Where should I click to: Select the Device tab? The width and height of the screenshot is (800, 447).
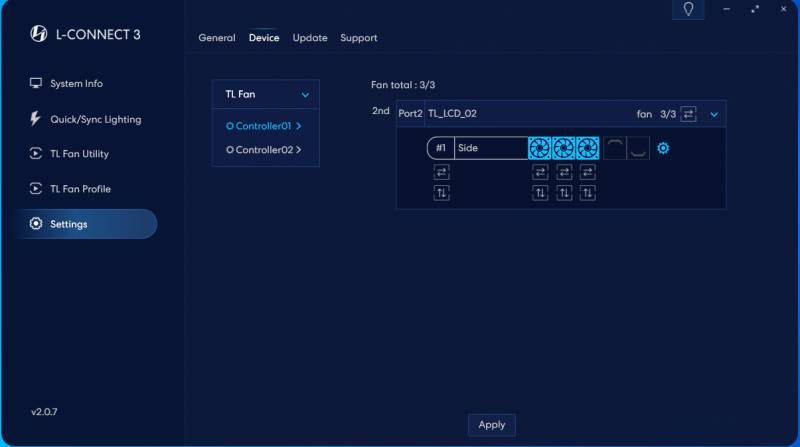[264, 38]
